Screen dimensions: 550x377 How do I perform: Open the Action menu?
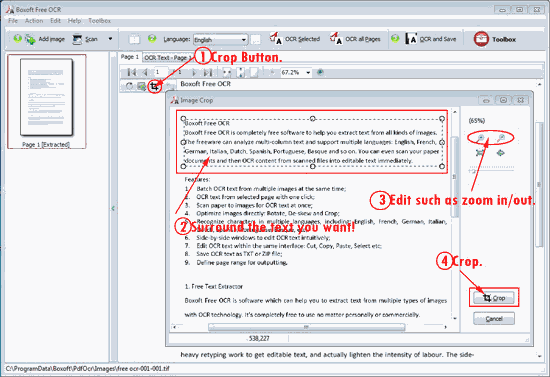[x=34, y=21]
